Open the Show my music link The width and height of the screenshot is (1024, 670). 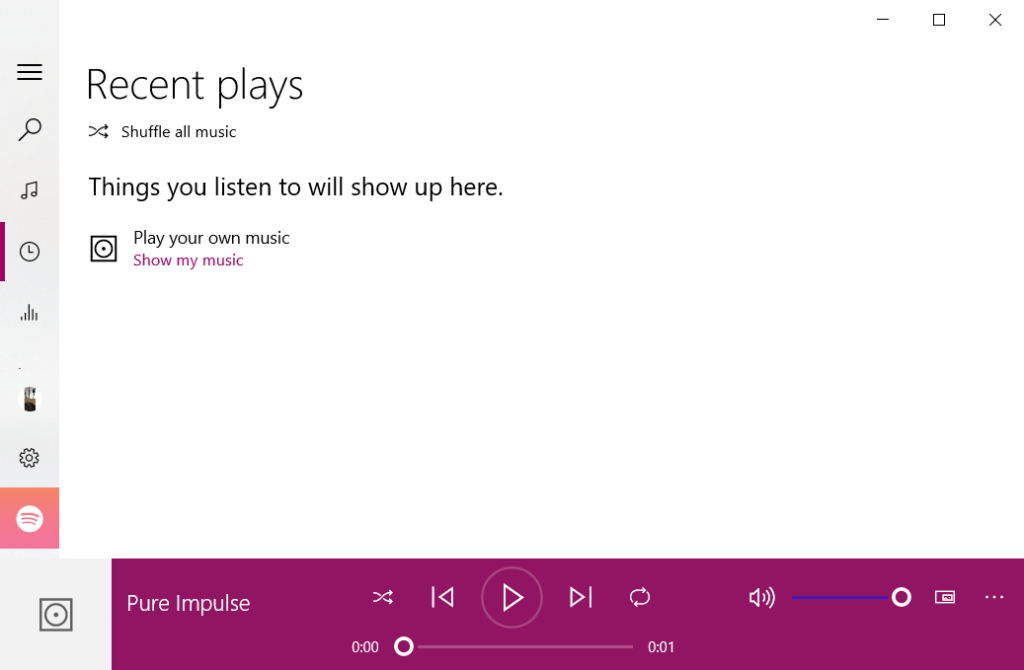(188, 260)
